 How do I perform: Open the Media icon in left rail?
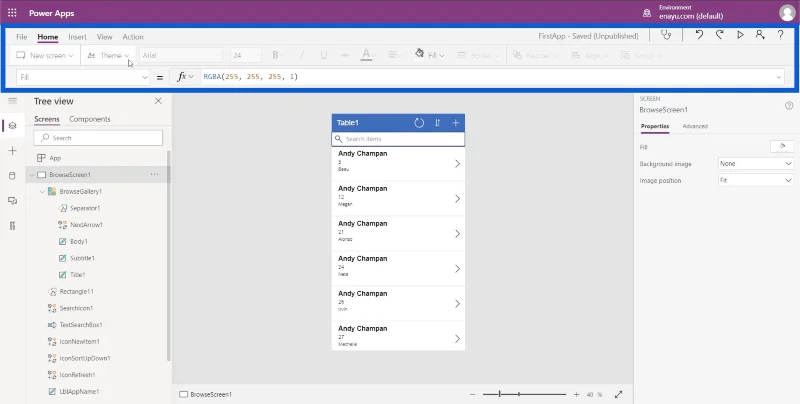[x=13, y=201]
